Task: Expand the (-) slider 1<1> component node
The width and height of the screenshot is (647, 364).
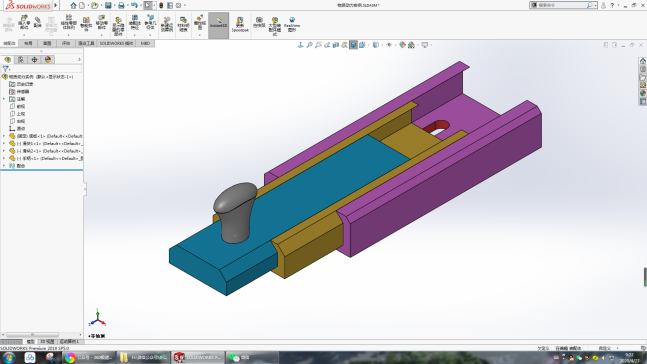Action: click(x=4, y=143)
